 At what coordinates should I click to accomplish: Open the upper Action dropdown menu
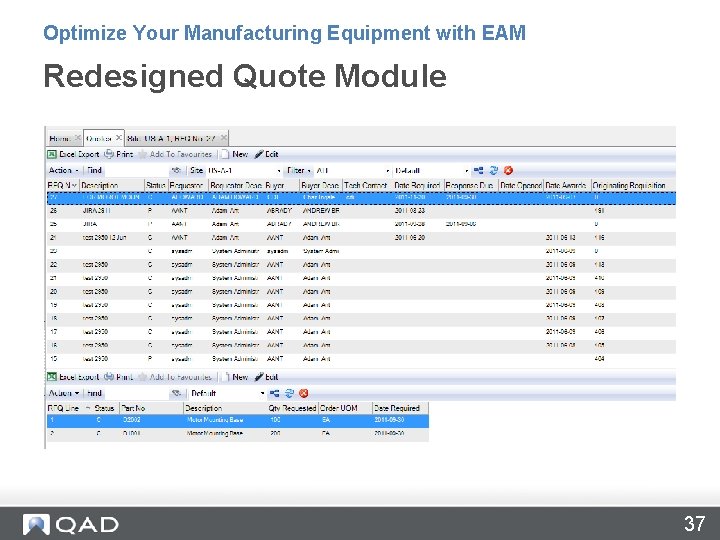coord(64,170)
